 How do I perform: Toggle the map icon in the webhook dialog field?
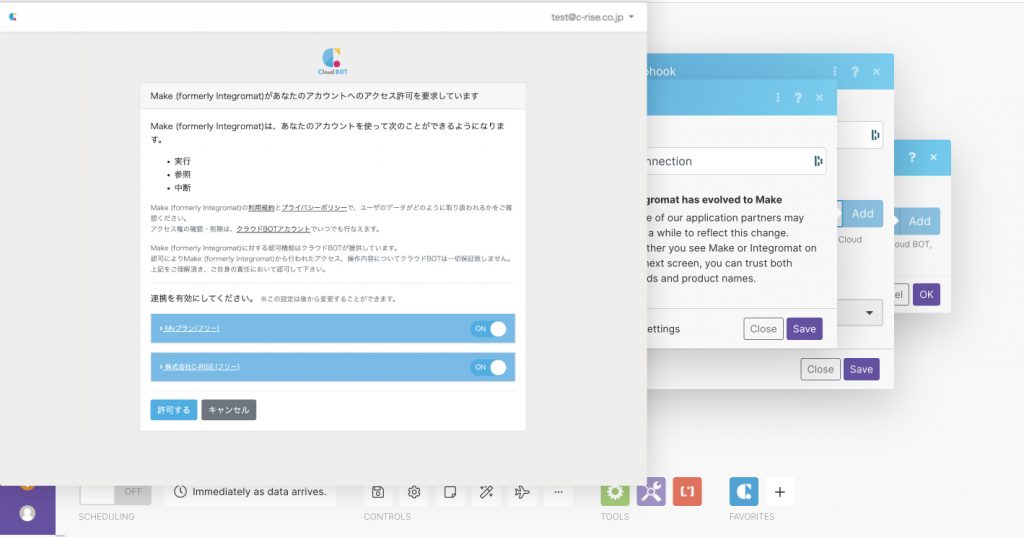[x=875, y=135]
